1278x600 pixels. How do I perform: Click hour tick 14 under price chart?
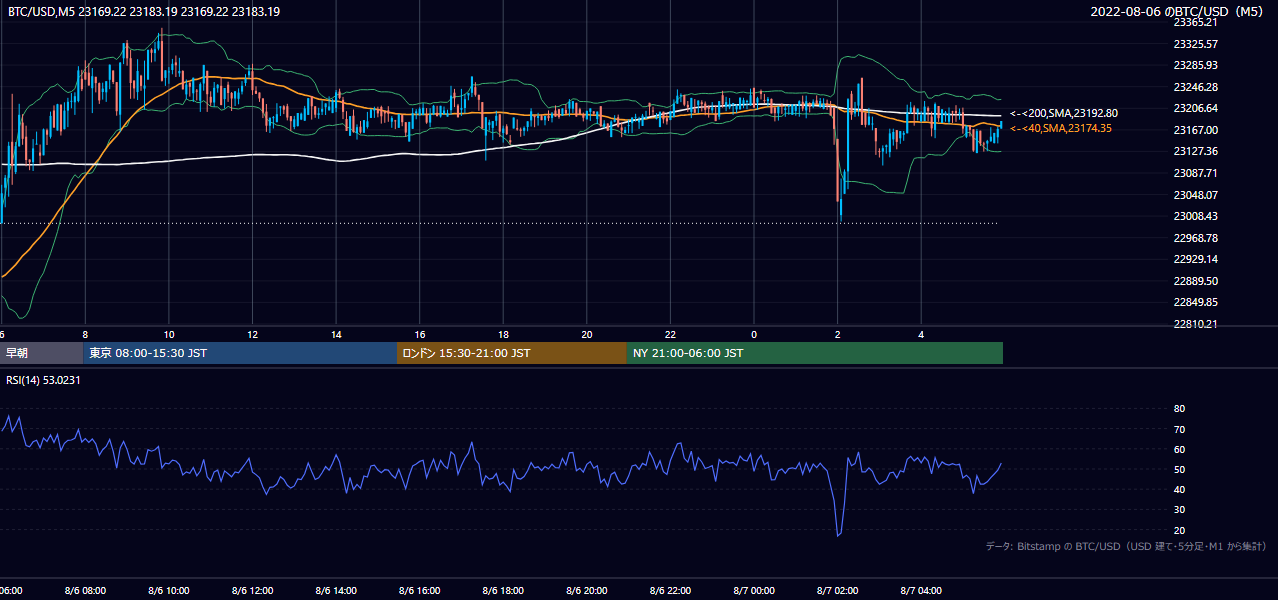(336, 334)
